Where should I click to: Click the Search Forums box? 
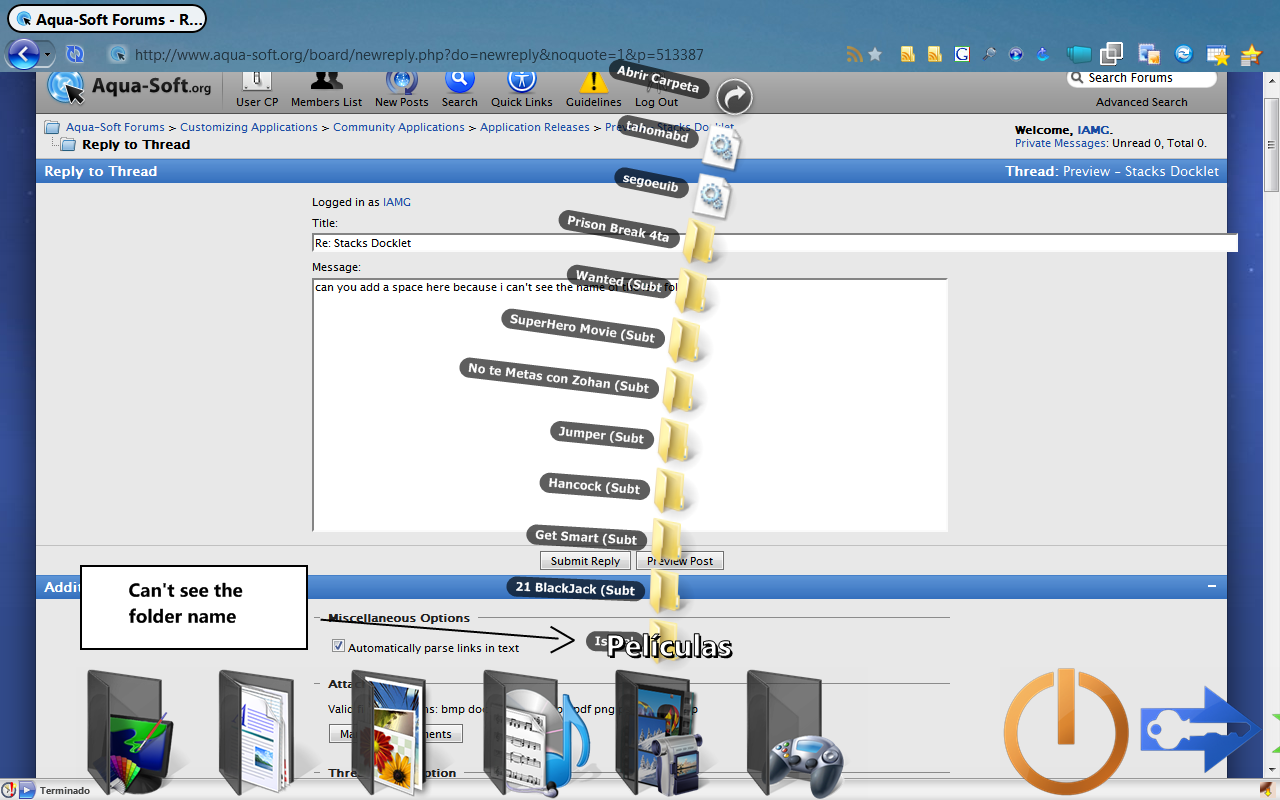[1142, 78]
